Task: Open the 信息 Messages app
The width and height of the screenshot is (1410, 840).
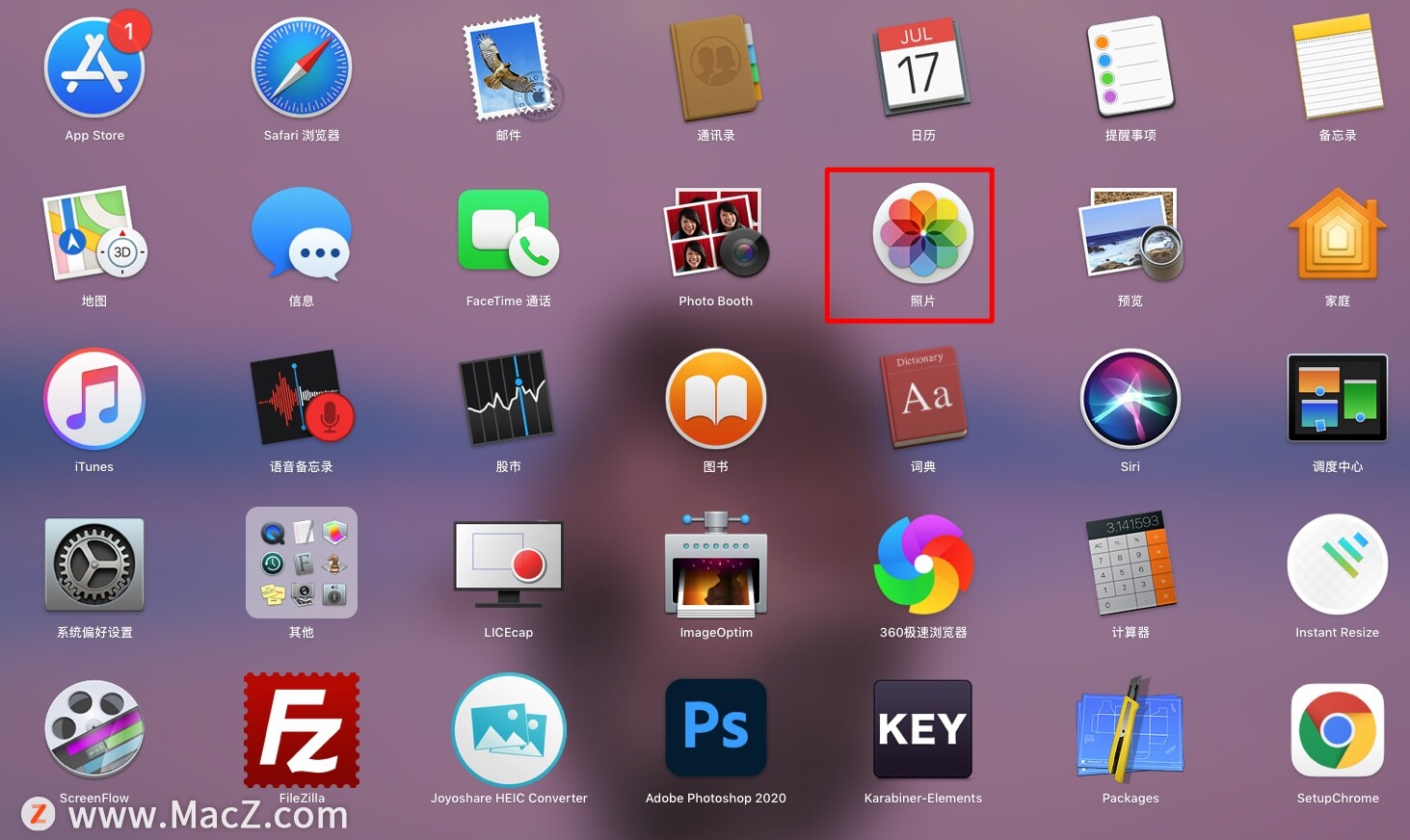Action: click(x=302, y=234)
